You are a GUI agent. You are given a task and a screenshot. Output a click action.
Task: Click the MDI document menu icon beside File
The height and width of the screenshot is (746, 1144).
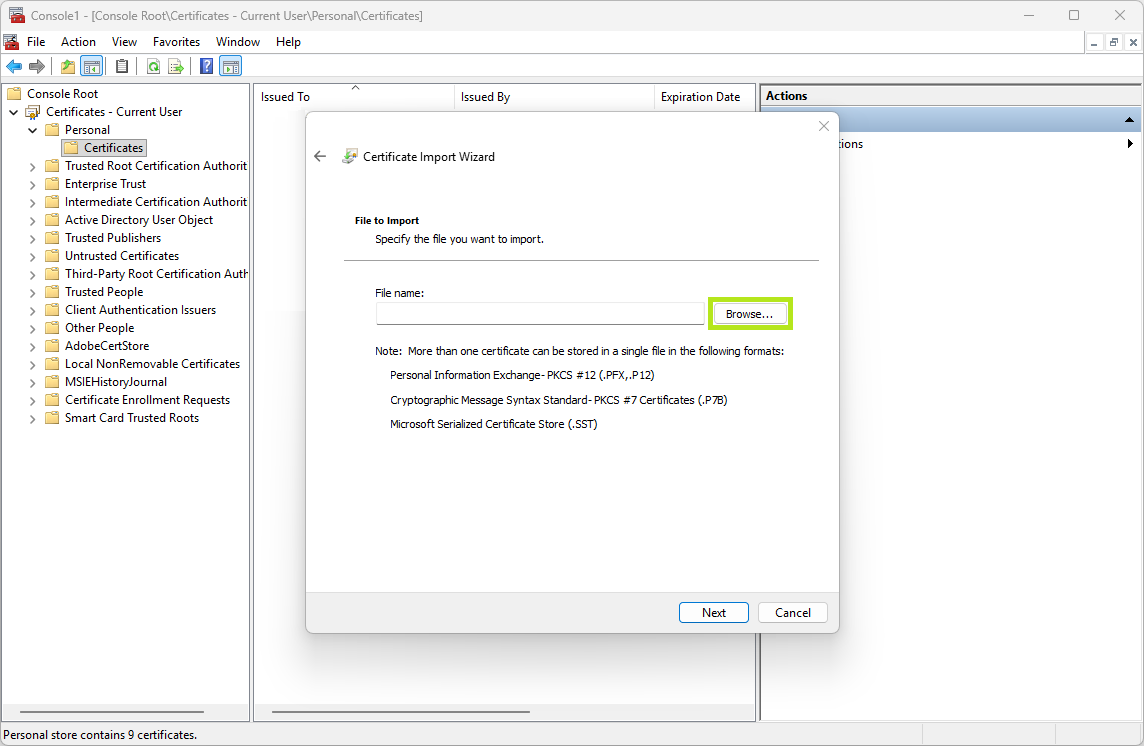point(11,42)
